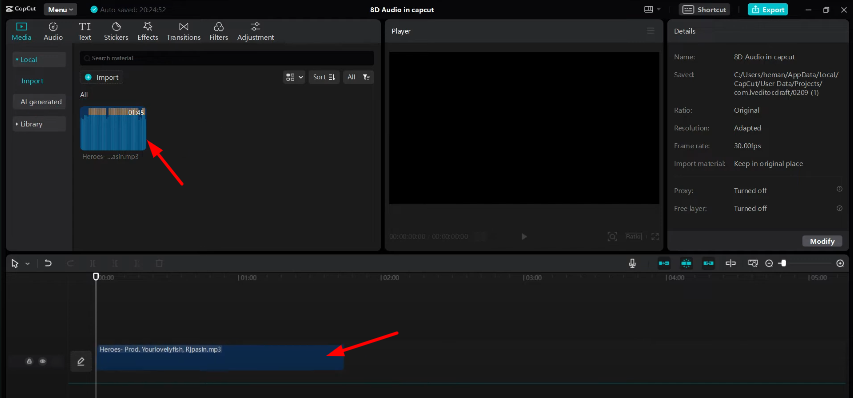Click the player screenshot focus icon

(612, 237)
